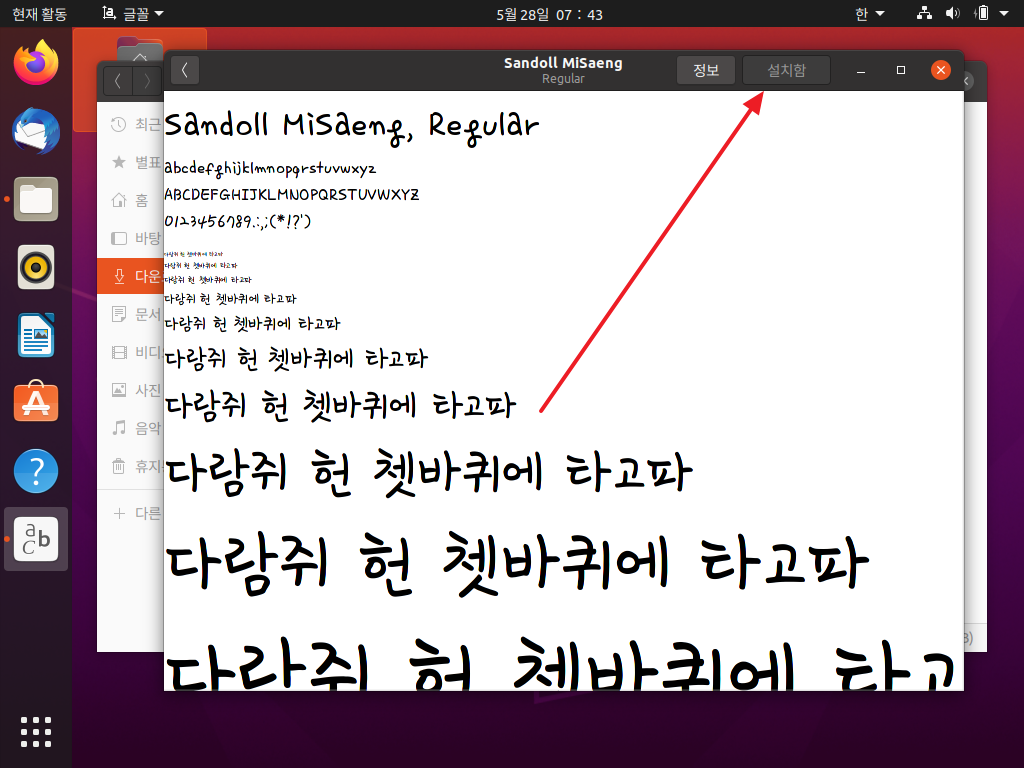The height and width of the screenshot is (768, 1024).
Task: Select Videos (비디) in the Files sidebar
Action: (x=130, y=352)
